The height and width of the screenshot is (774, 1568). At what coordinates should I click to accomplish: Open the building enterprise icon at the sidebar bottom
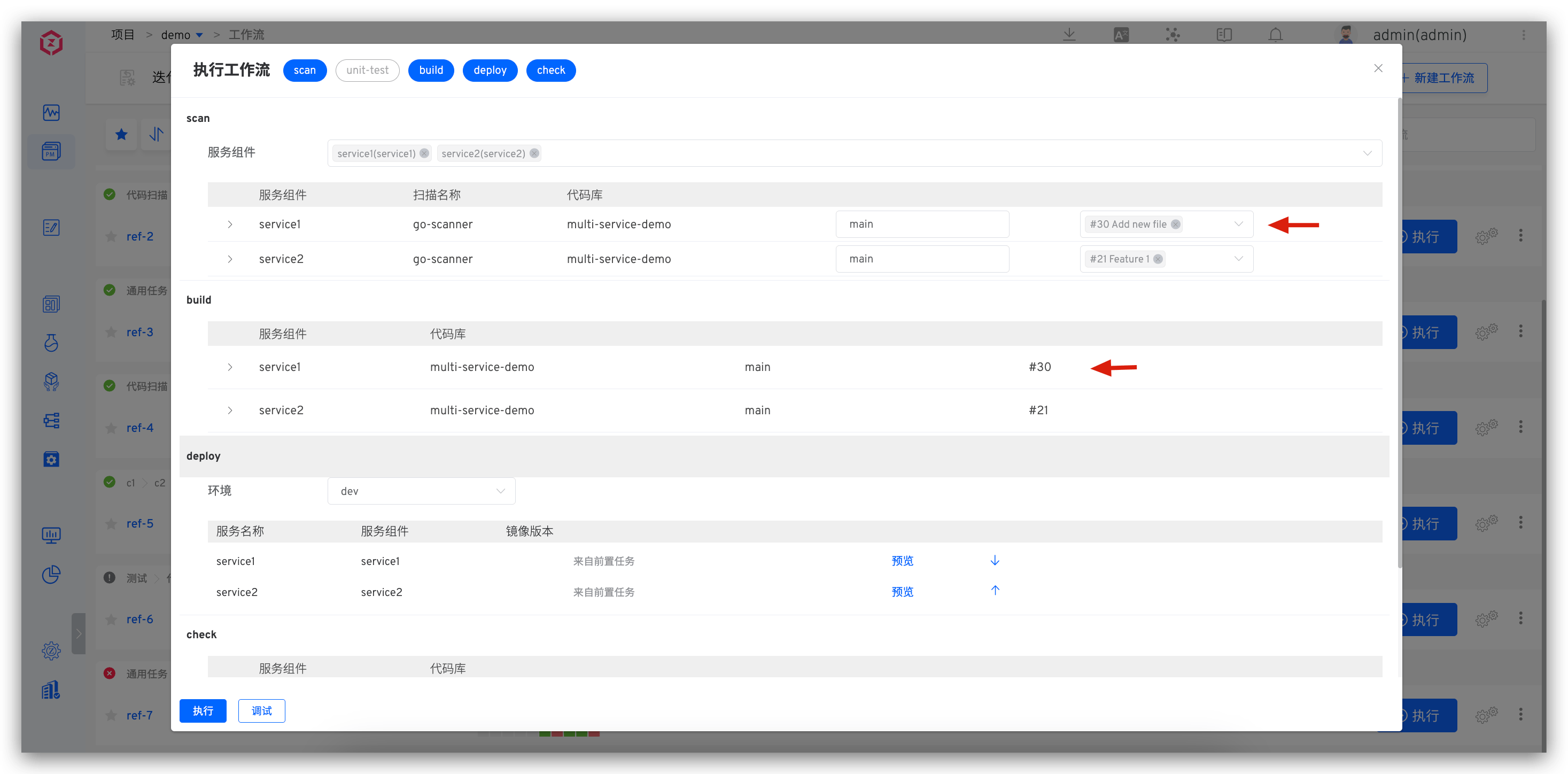51,690
